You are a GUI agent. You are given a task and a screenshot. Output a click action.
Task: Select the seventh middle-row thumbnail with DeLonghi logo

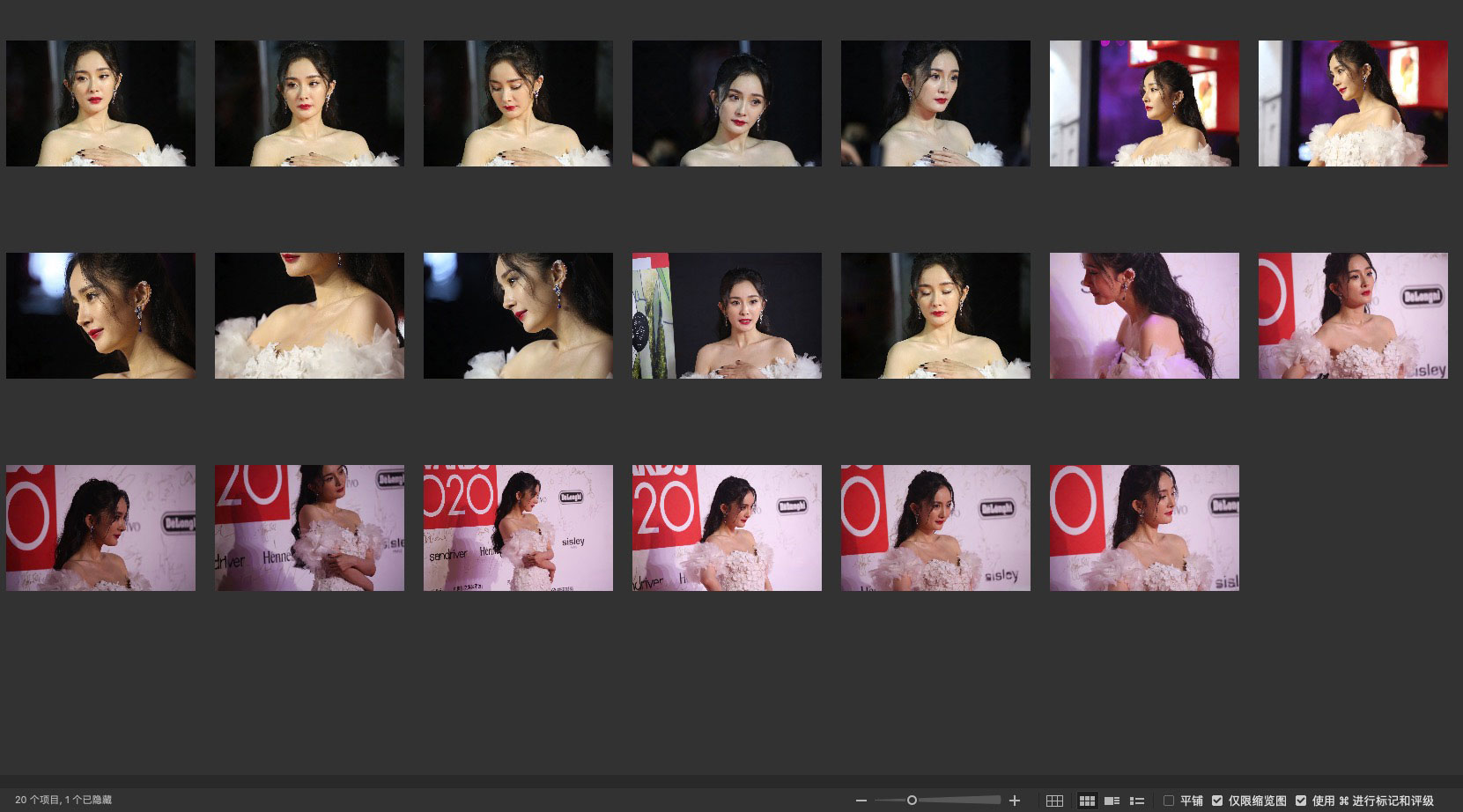(x=1353, y=315)
